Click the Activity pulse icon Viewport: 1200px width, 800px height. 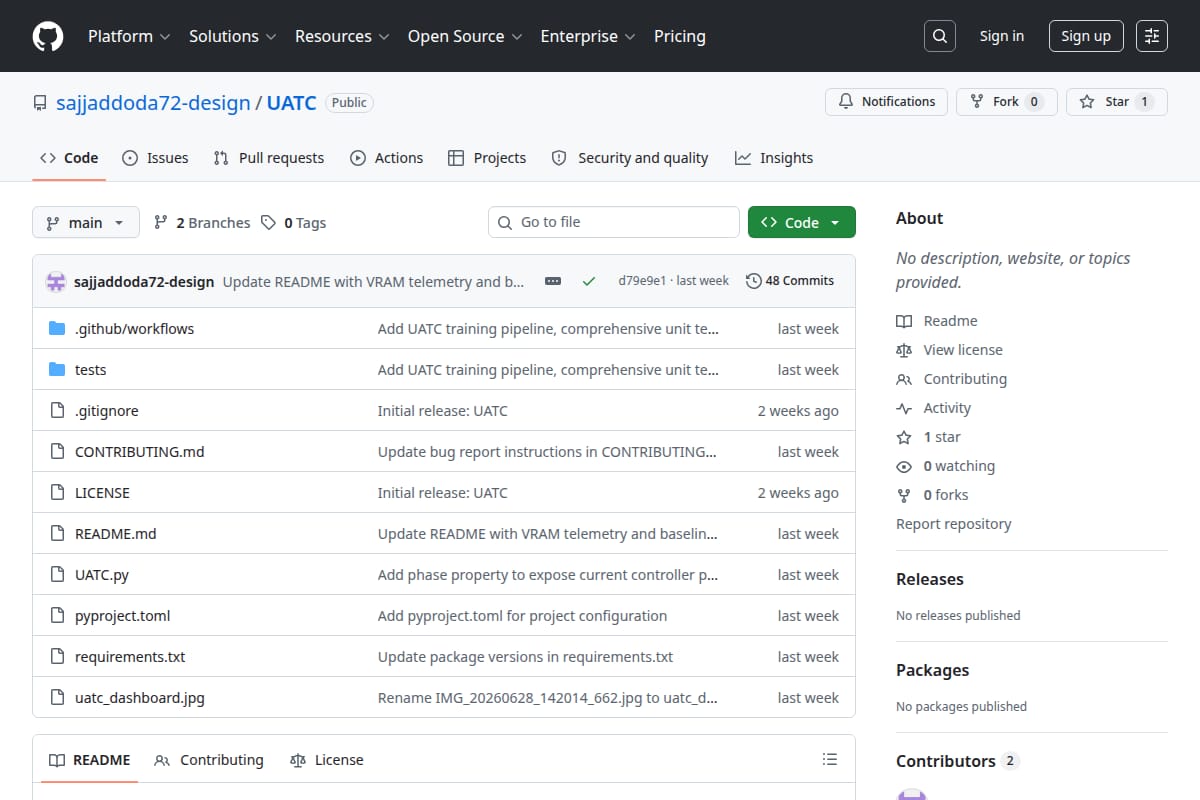[904, 408]
